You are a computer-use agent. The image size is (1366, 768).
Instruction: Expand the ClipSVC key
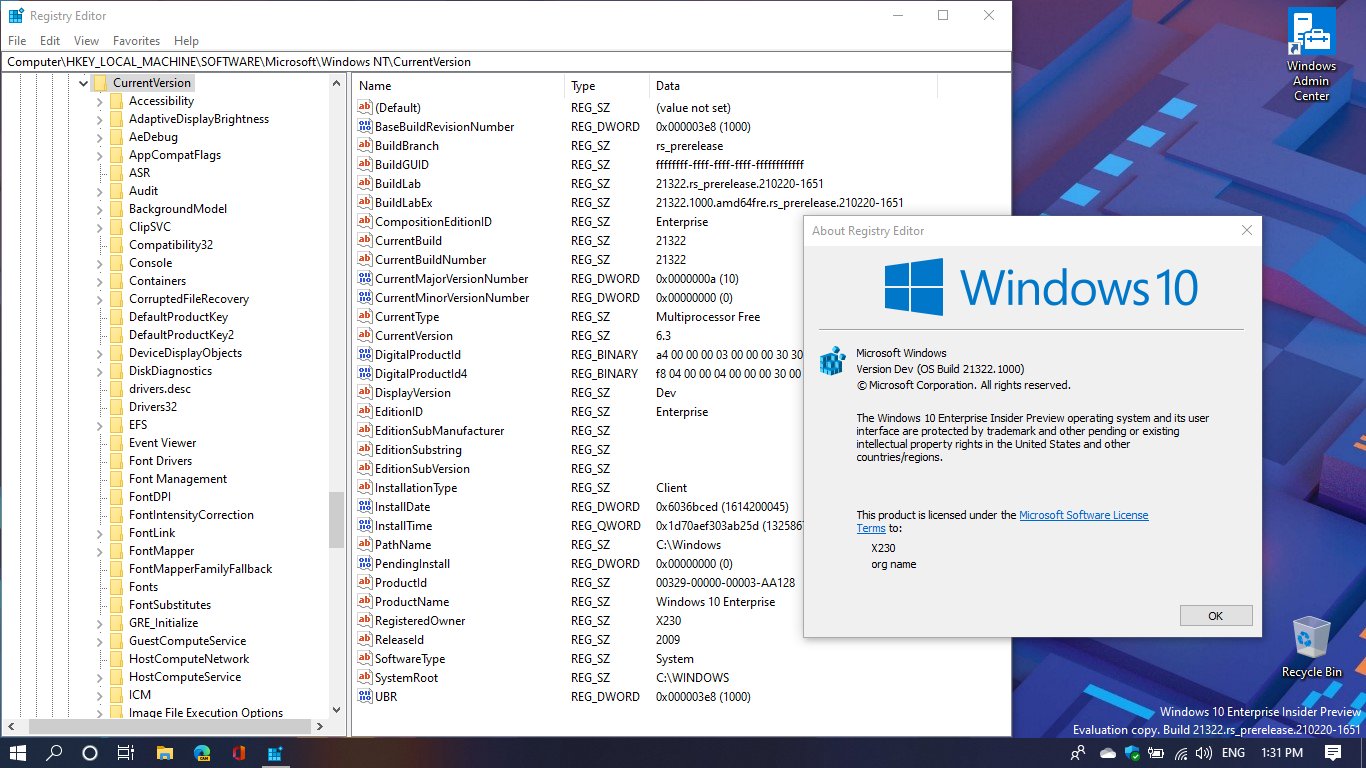[x=100, y=227]
